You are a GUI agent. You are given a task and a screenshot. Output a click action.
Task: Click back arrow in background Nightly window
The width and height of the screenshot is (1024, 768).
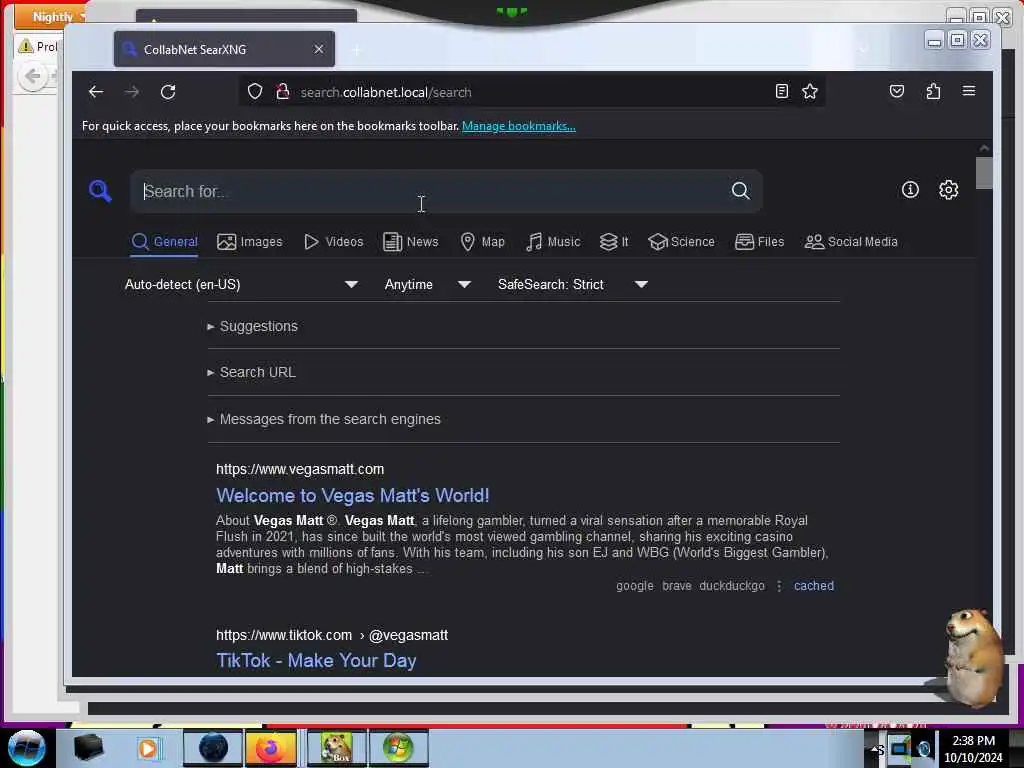[x=33, y=77]
